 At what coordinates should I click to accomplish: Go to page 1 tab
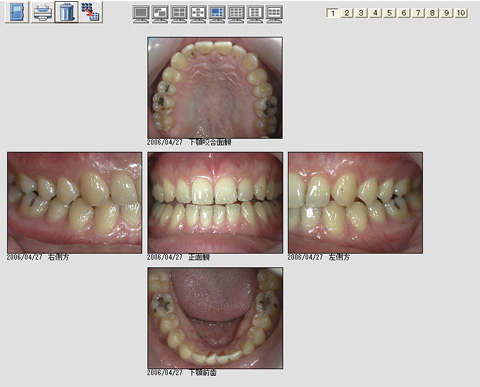(x=332, y=13)
